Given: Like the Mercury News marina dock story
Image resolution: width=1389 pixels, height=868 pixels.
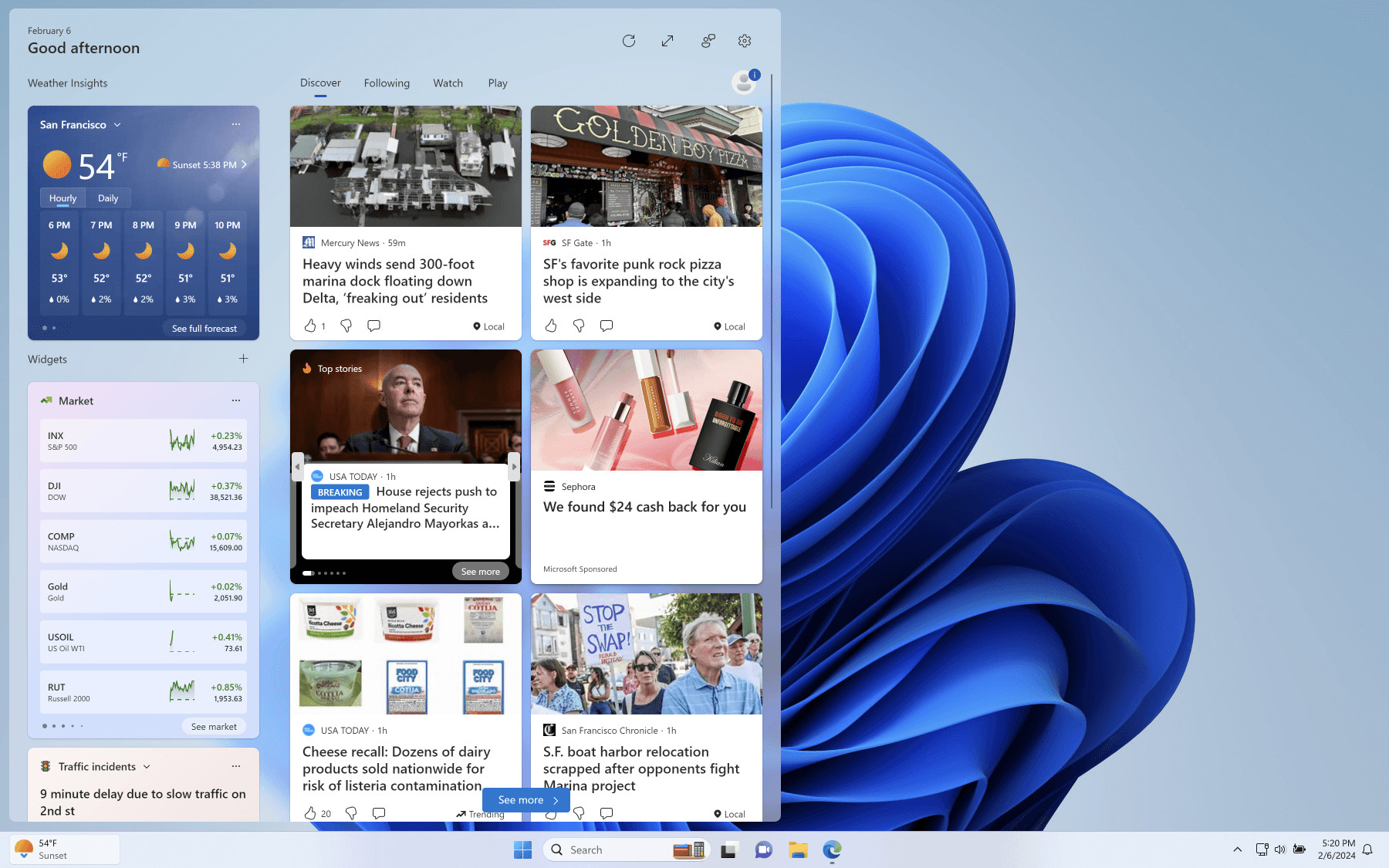Looking at the screenshot, I should click(x=310, y=326).
